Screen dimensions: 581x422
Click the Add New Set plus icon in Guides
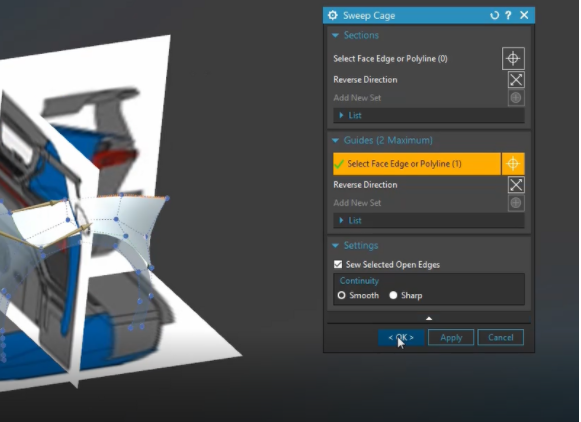click(516, 203)
